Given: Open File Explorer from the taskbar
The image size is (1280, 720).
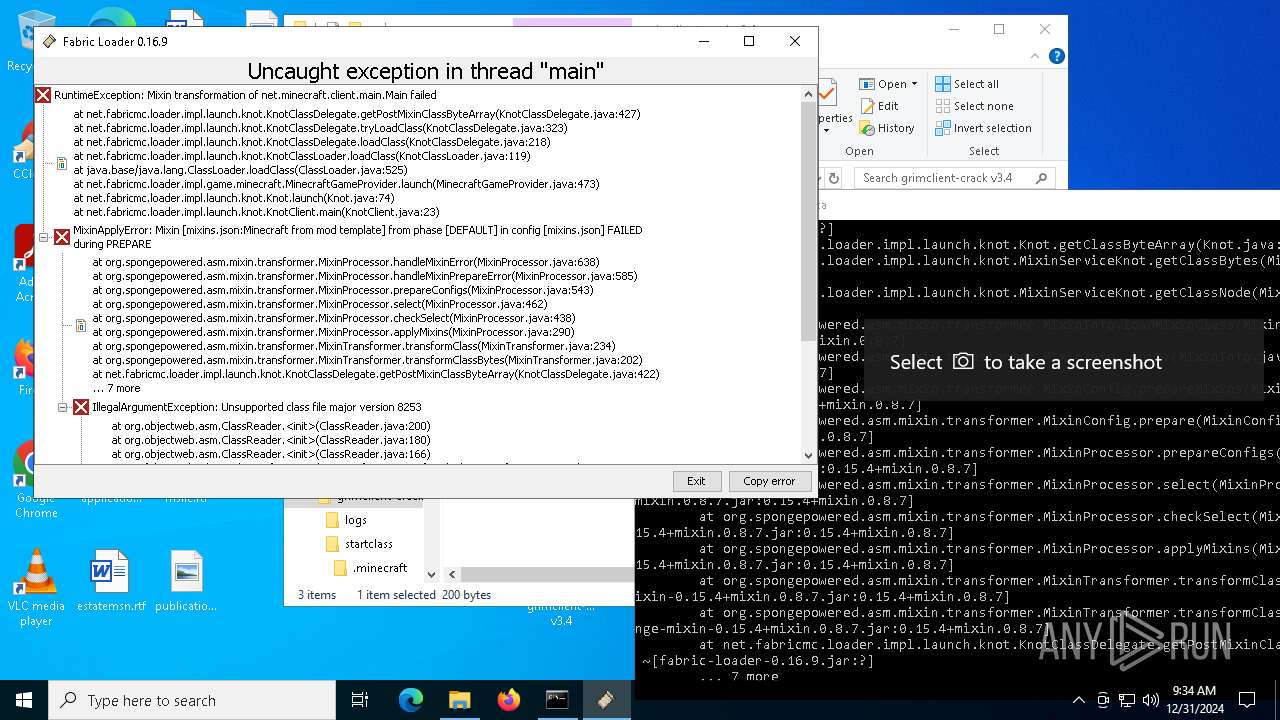Looking at the screenshot, I should point(459,700).
